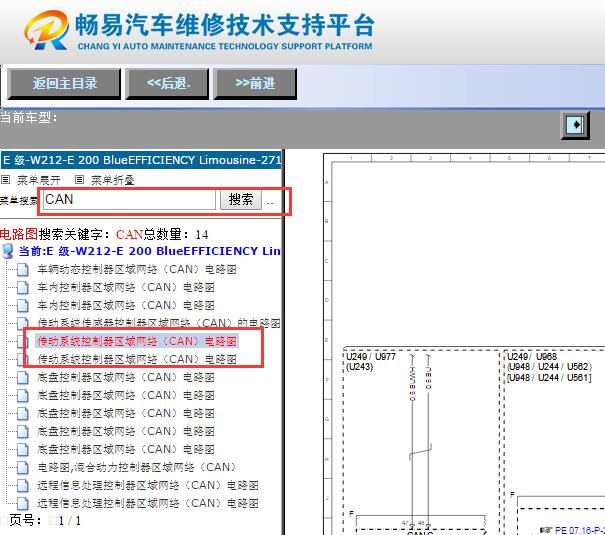The image size is (605, 535).
Task: Click document icon of first 车内控制器区域网络 row
Action: point(23,288)
